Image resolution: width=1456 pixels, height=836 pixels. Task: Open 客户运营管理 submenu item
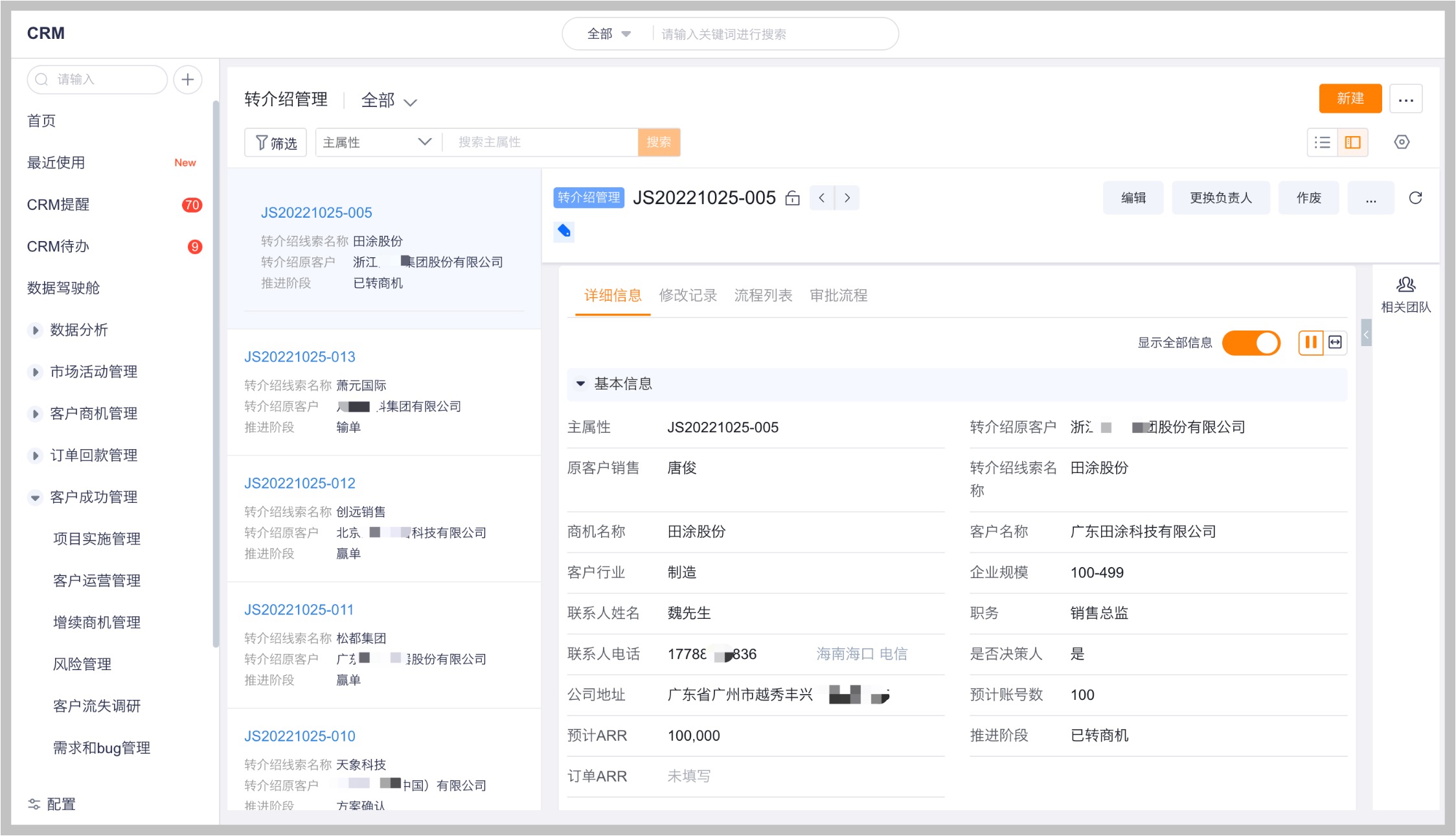click(97, 581)
